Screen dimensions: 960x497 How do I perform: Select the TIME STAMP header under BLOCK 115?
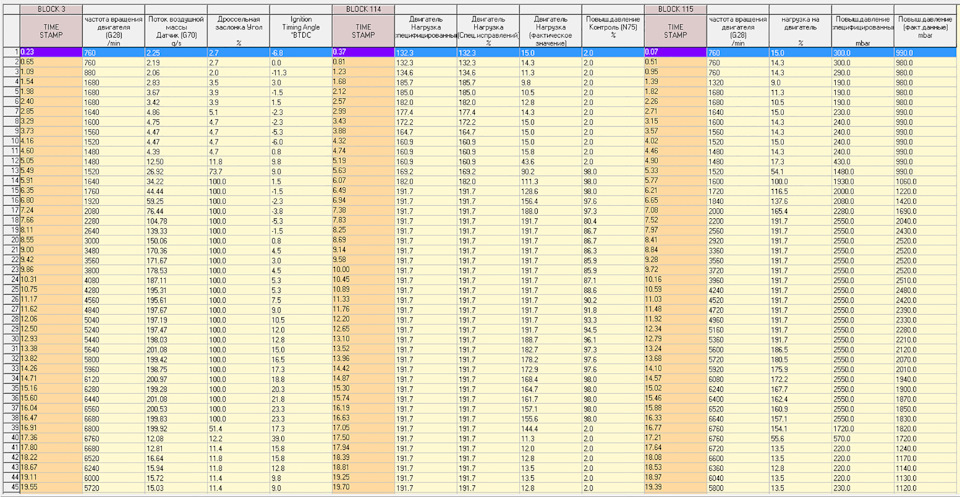click(675, 31)
